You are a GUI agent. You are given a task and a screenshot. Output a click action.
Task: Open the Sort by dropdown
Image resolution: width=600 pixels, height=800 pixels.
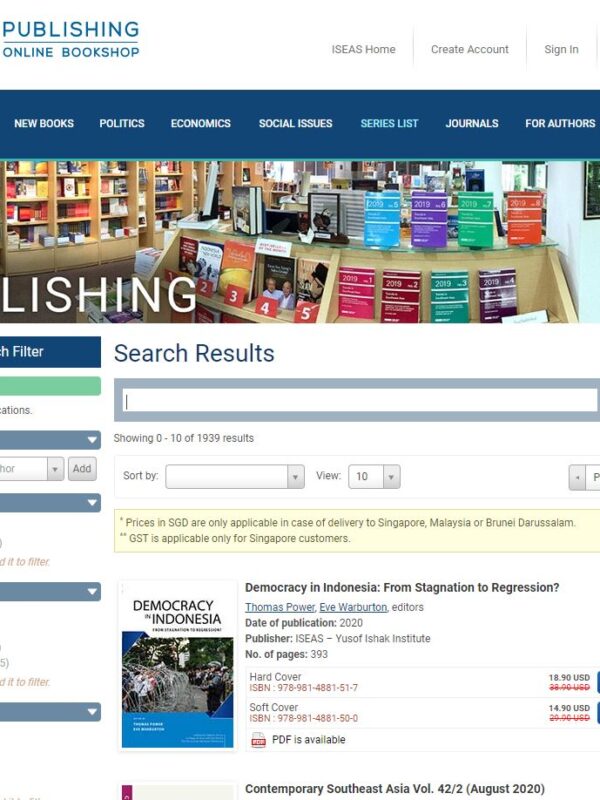pyautogui.click(x=235, y=477)
